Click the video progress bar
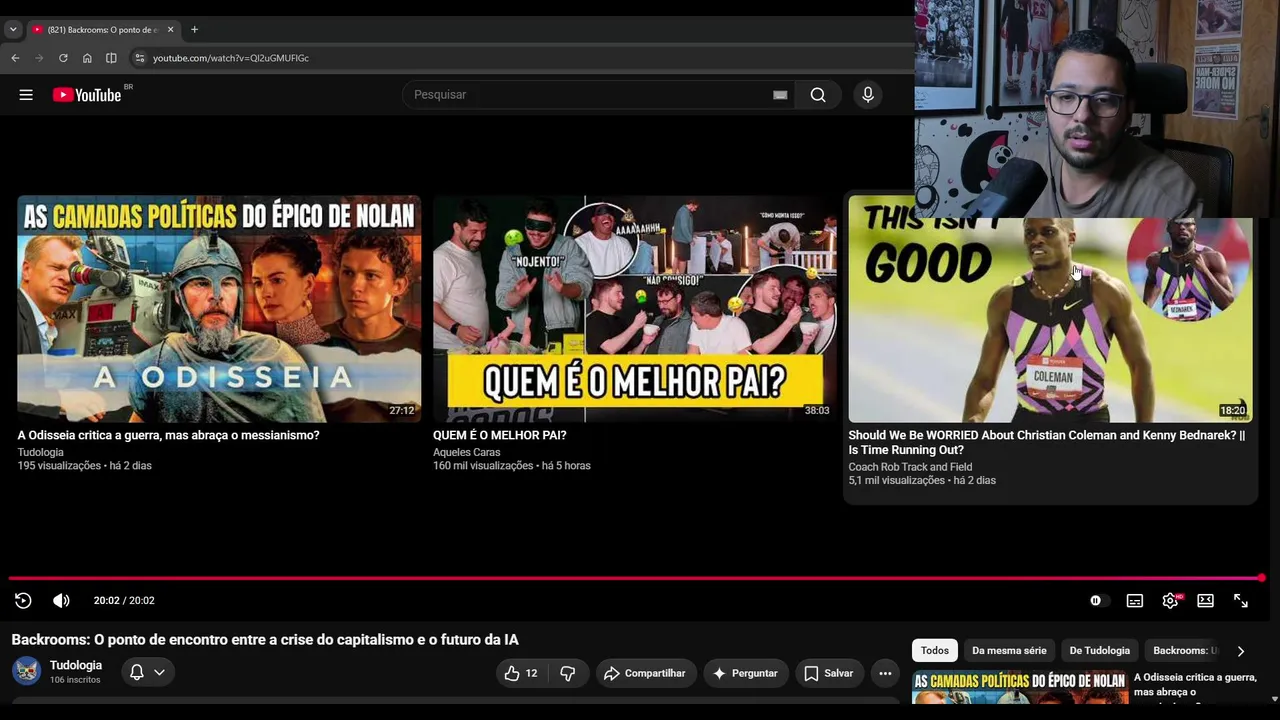 [x=636, y=578]
